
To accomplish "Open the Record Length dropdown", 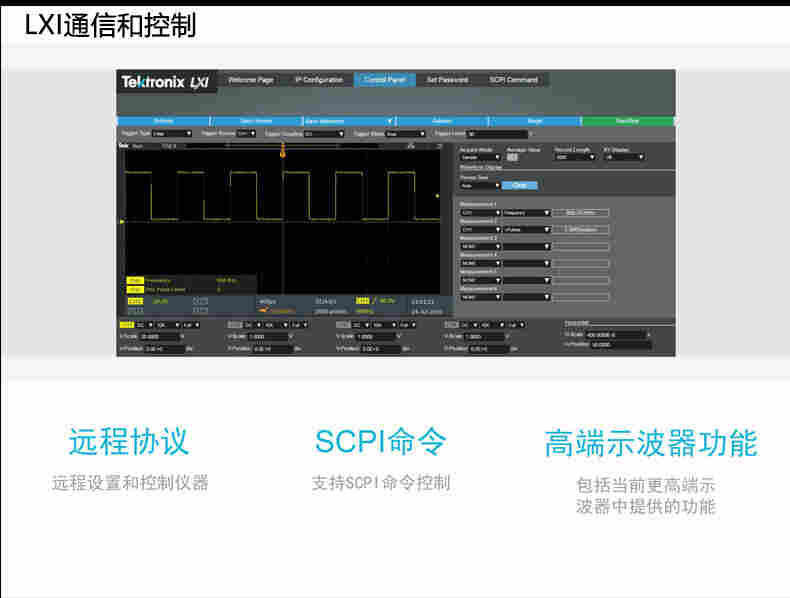I will coord(575,157).
